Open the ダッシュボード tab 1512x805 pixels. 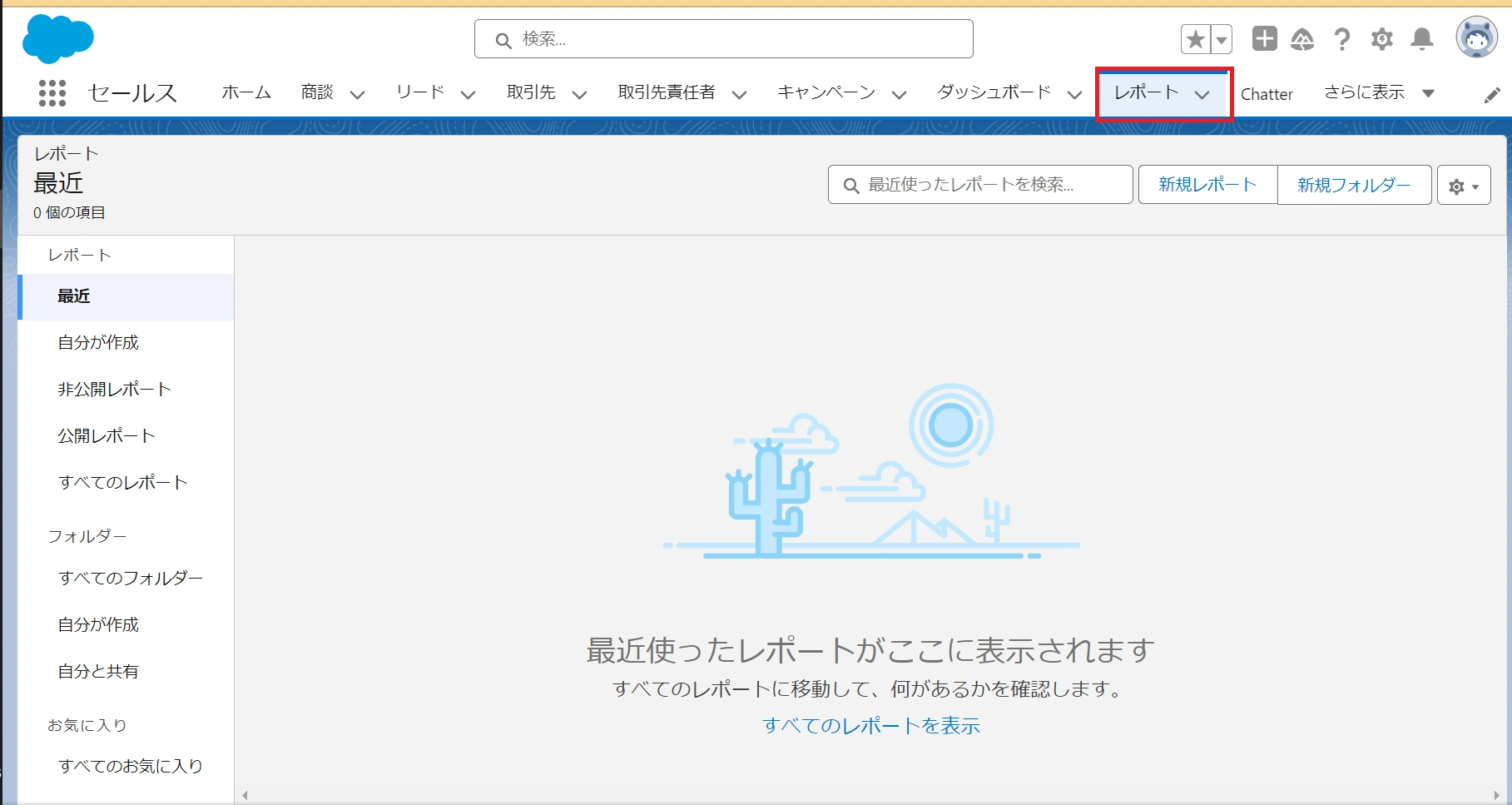pos(994,92)
